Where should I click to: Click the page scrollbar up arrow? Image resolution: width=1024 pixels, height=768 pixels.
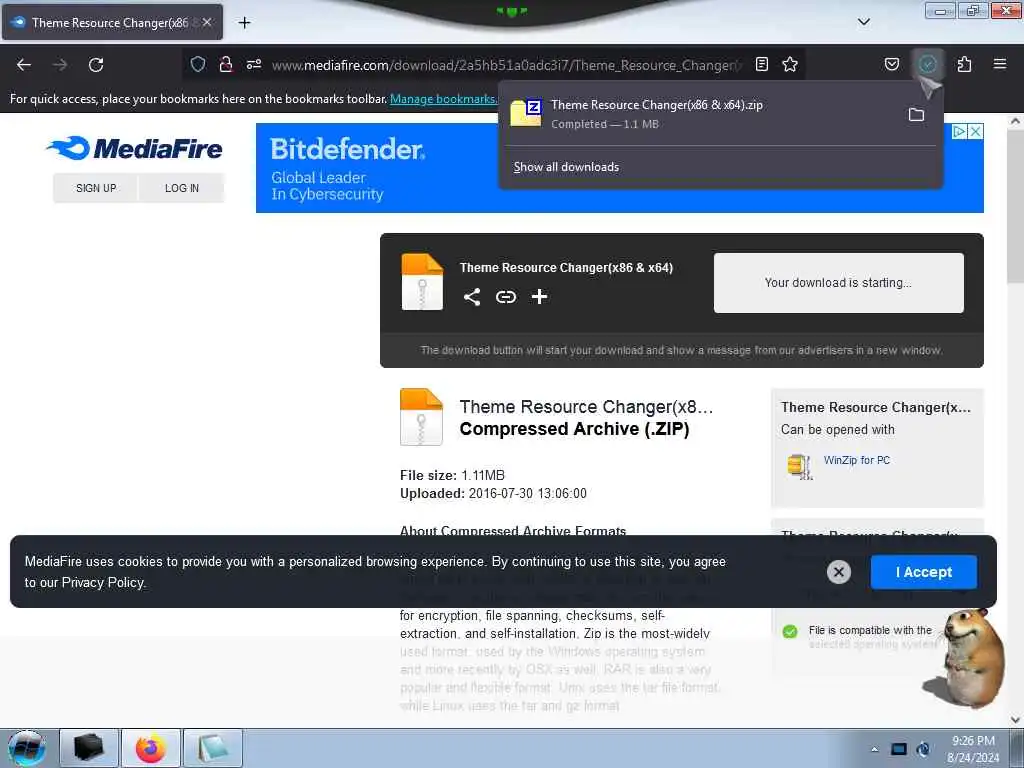coord(1015,121)
